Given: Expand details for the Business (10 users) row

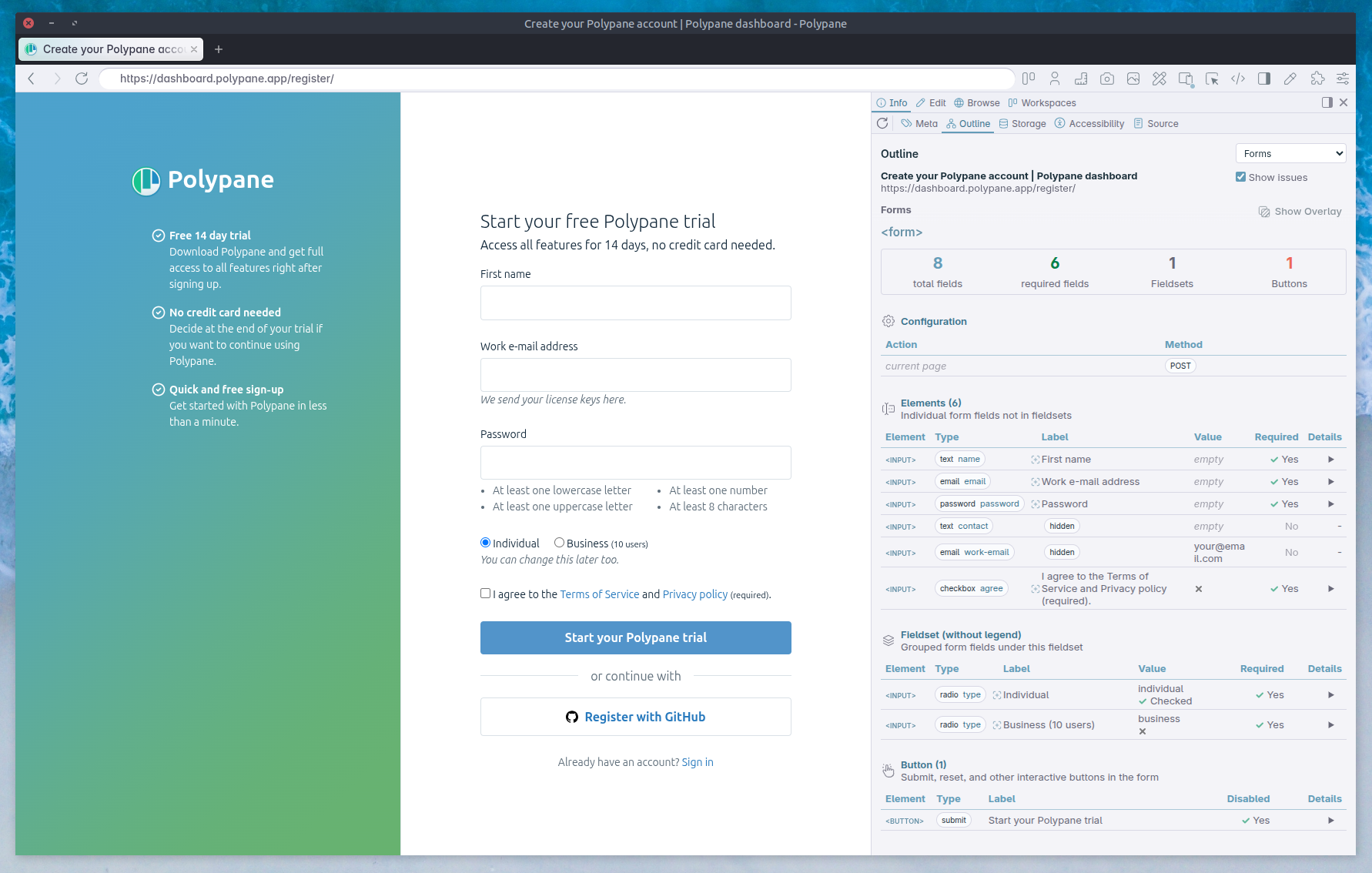Looking at the screenshot, I should tap(1330, 725).
